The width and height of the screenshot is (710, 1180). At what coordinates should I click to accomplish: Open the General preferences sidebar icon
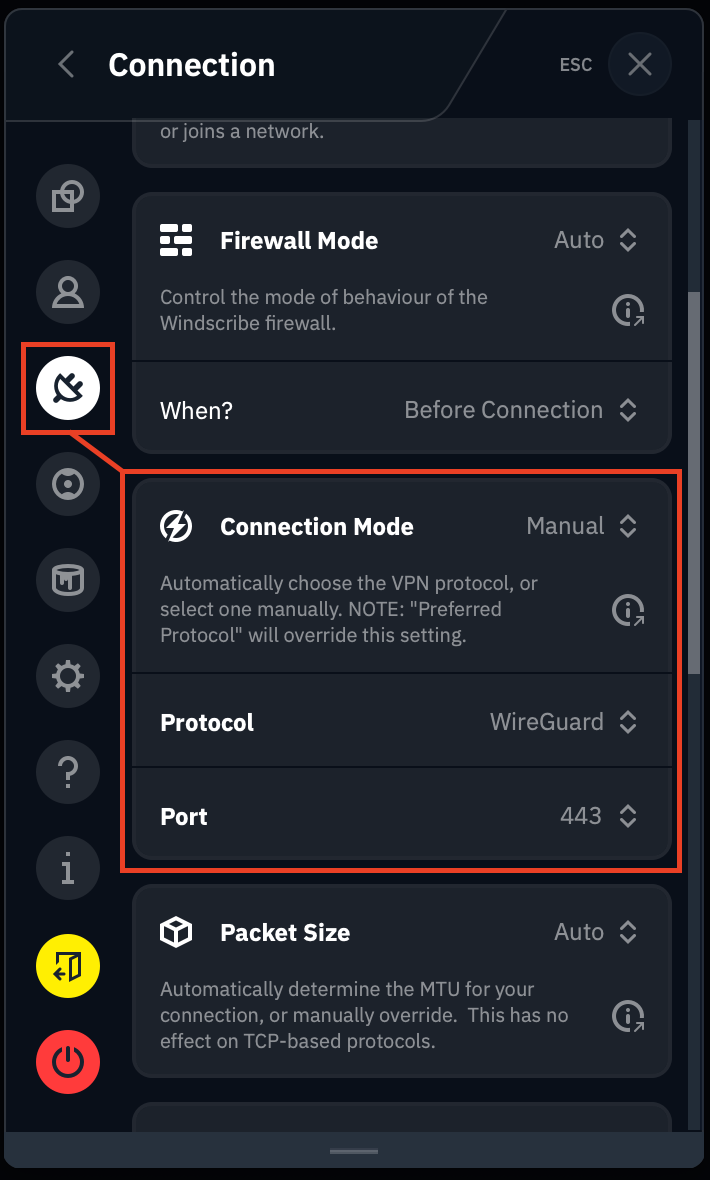[68, 195]
